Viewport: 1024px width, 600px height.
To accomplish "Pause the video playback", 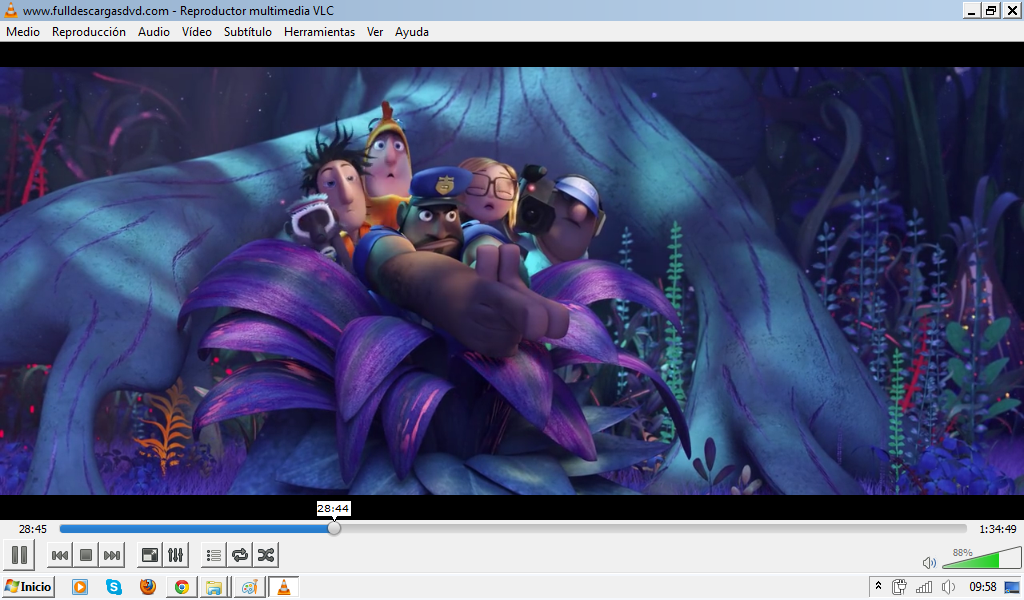I will tap(20, 555).
